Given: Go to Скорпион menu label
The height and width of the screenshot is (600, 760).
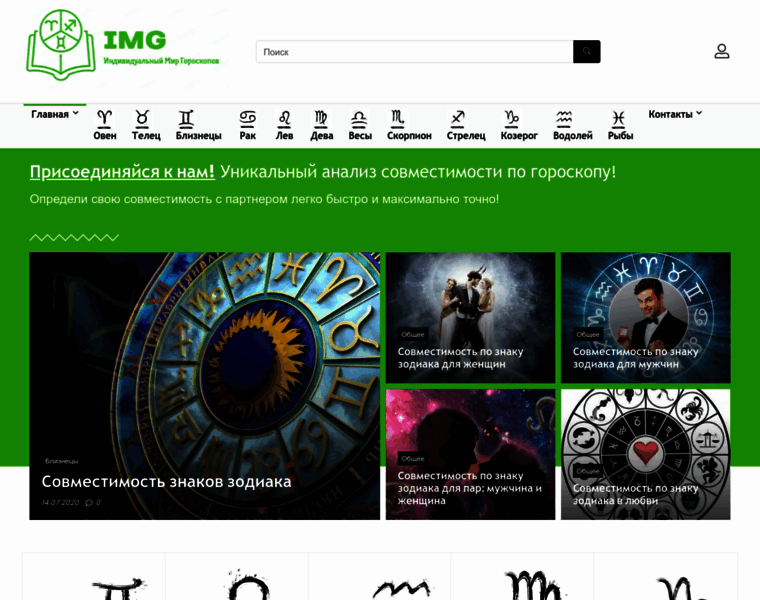Looking at the screenshot, I should (x=409, y=136).
